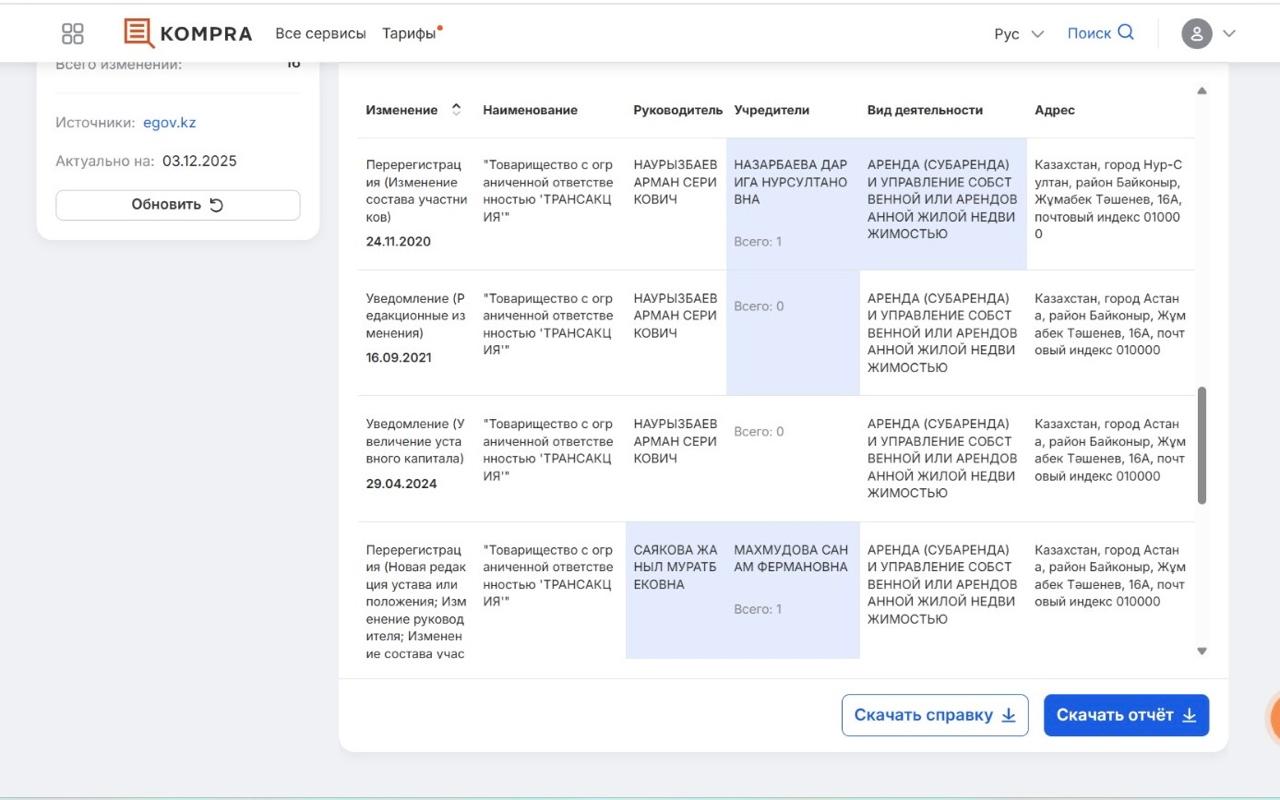Expand the Рус language dropdown
This screenshot has height=800, width=1280.
1018,34
